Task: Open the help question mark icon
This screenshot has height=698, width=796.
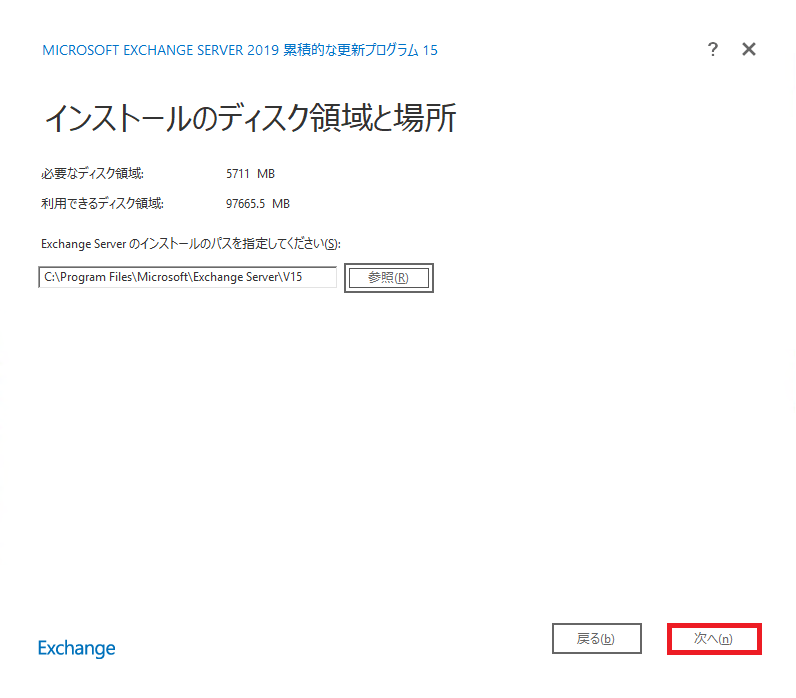Action: pos(713,49)
